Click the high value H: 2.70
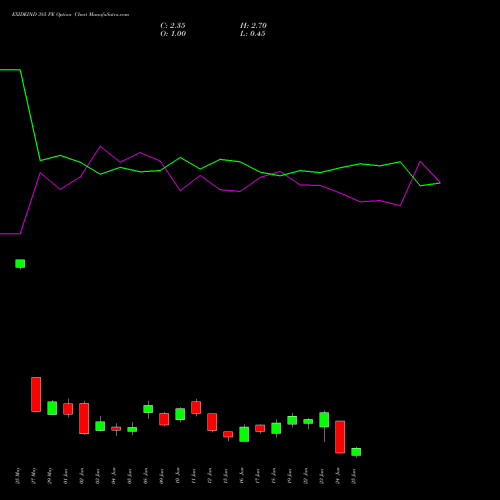This screenshot has width=500, height=500. tap(253, 26)
